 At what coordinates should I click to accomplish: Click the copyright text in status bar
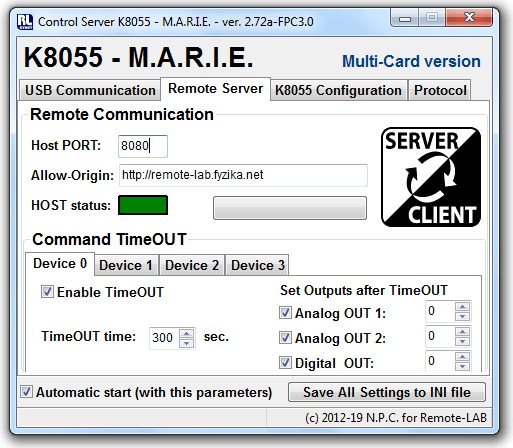click(396, 418)
